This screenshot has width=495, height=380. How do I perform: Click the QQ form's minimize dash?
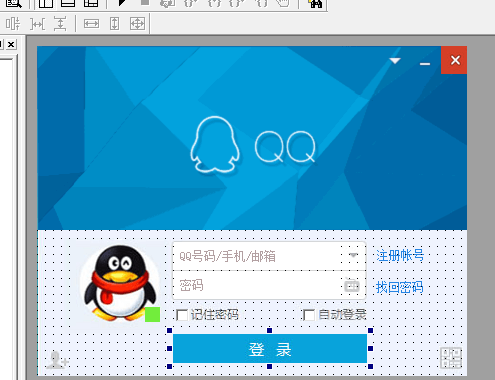tap(425, 63)
